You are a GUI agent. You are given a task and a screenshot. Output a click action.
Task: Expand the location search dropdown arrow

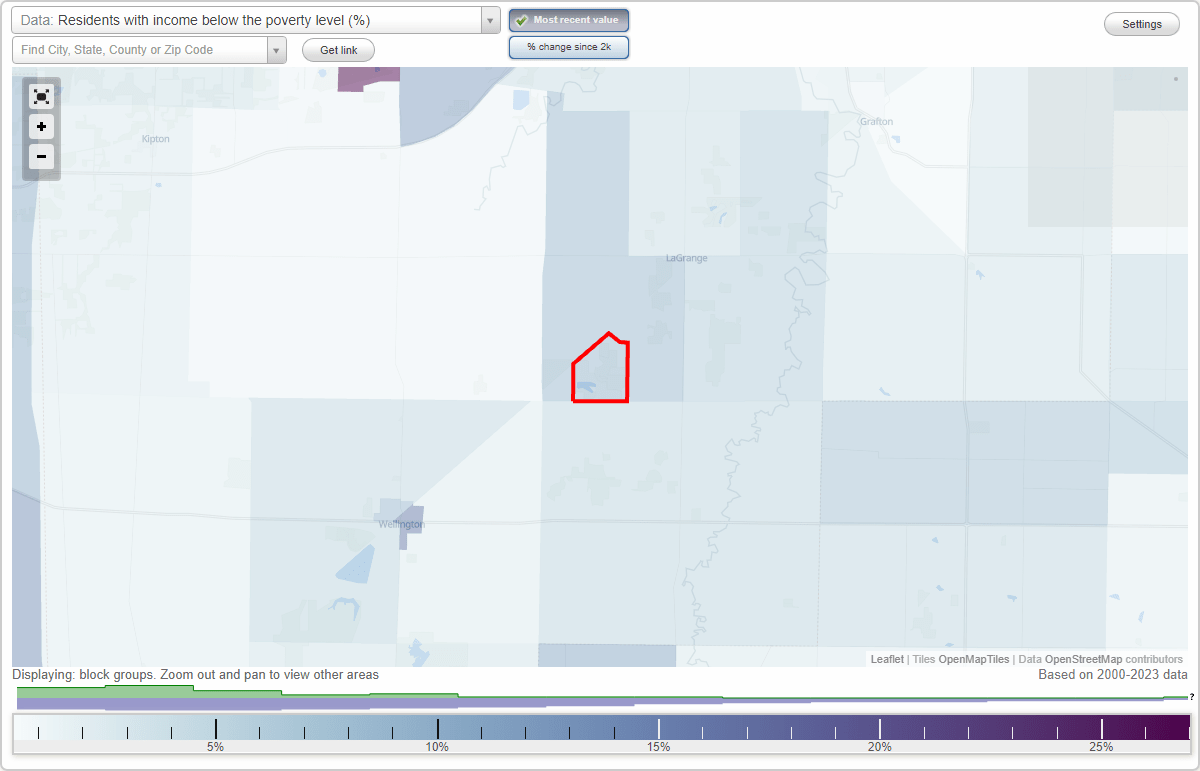click(276, 49)
